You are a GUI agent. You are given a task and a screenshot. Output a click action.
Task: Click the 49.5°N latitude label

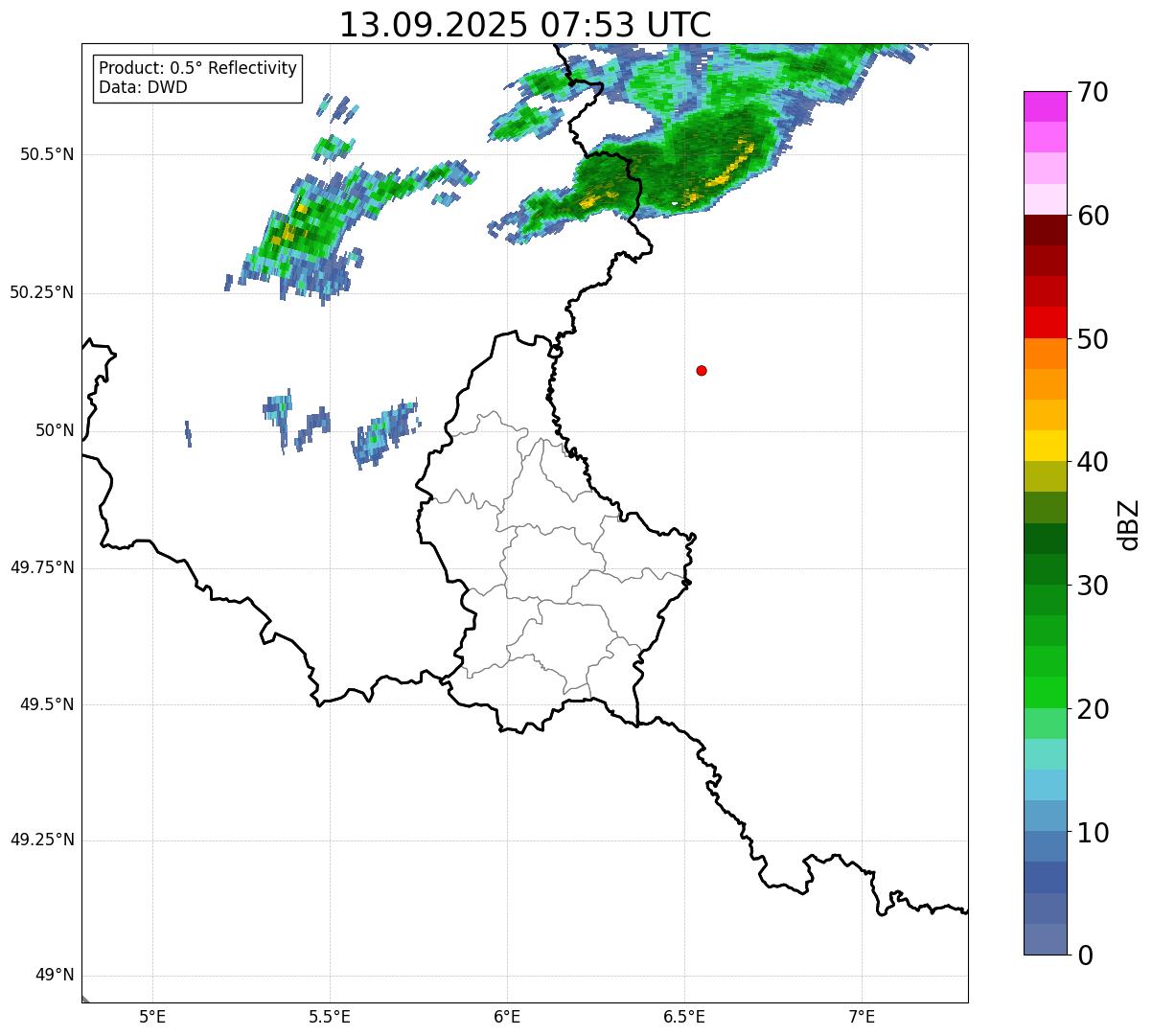(x=46, y=704)
